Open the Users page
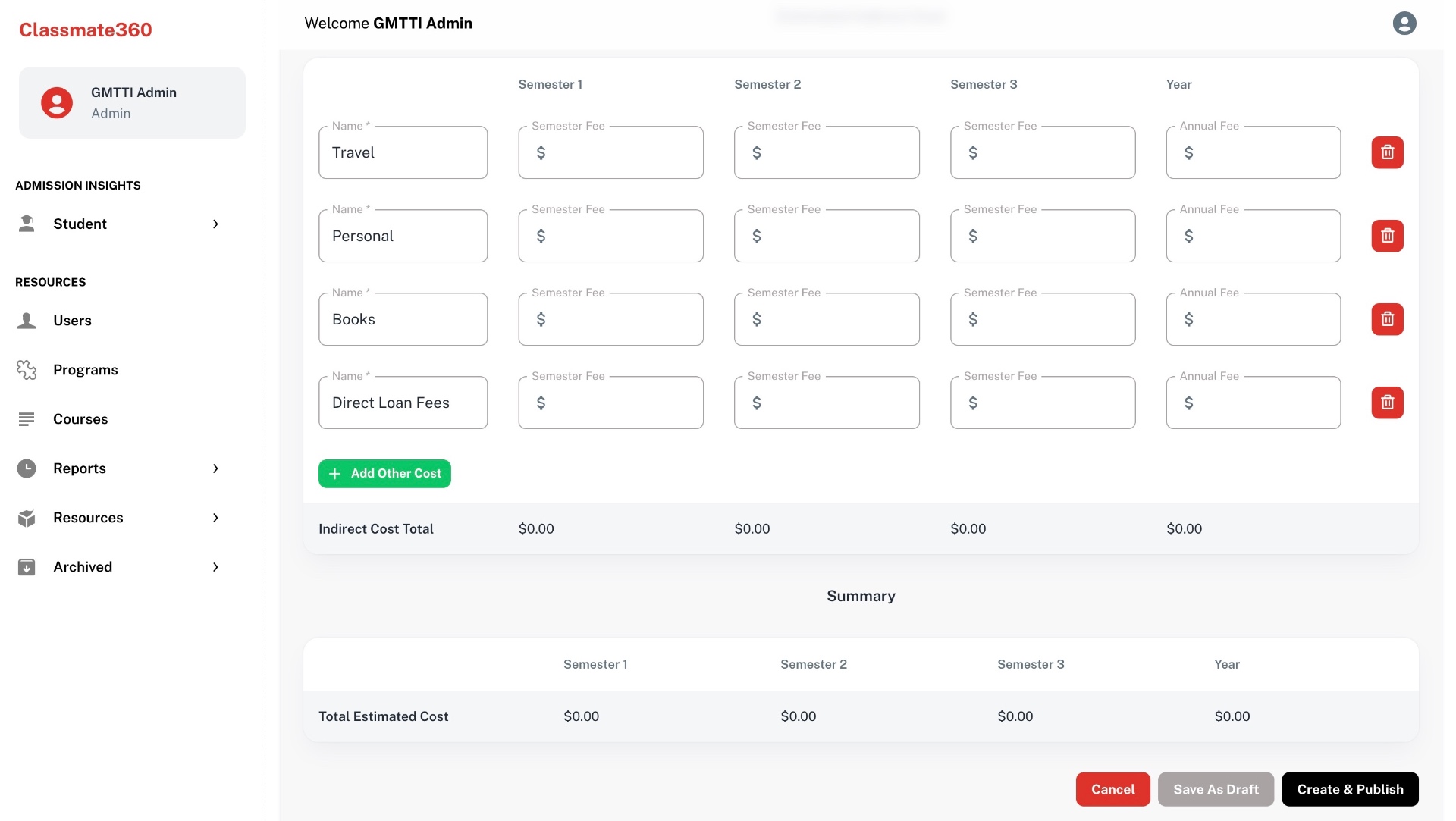The image size is (1456, 821). [x=72, y=321]
